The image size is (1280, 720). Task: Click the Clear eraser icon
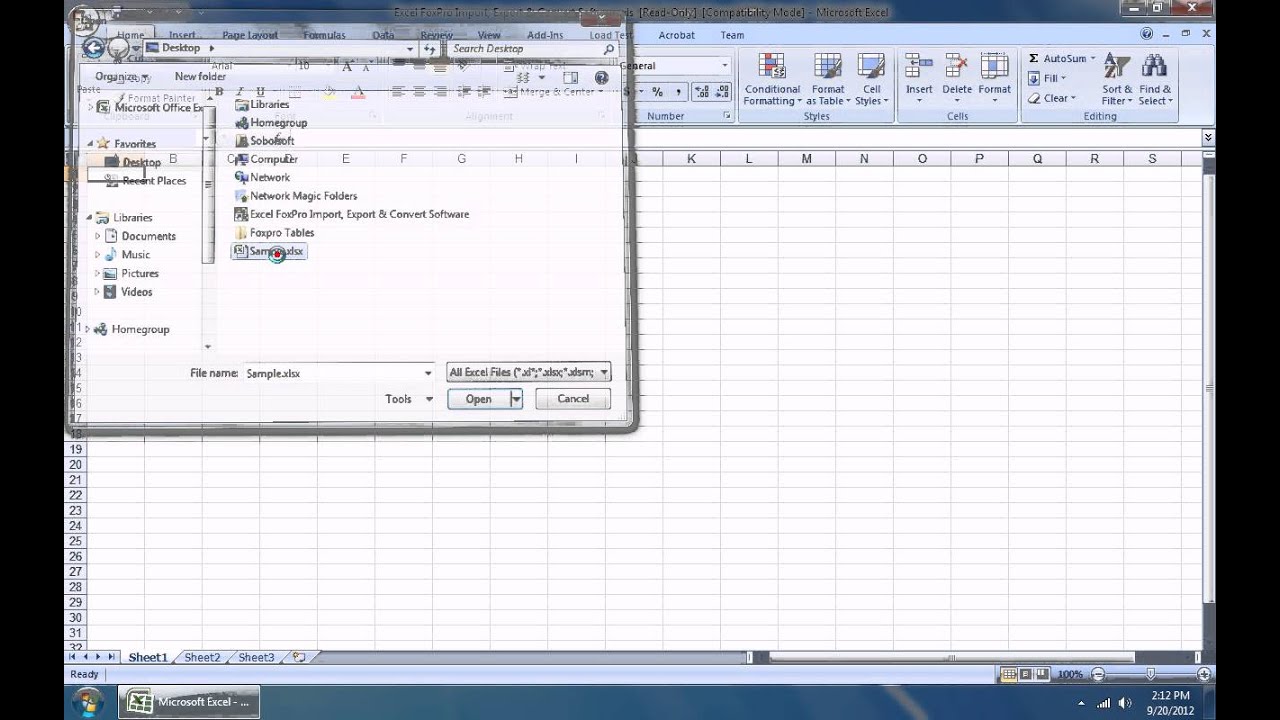pos(1034,98)
